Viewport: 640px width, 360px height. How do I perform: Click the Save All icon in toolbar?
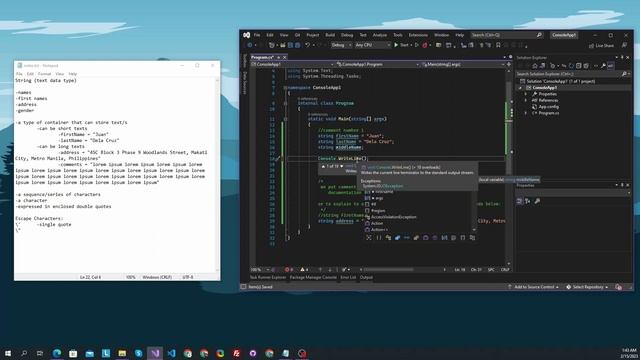pos(297,45)
